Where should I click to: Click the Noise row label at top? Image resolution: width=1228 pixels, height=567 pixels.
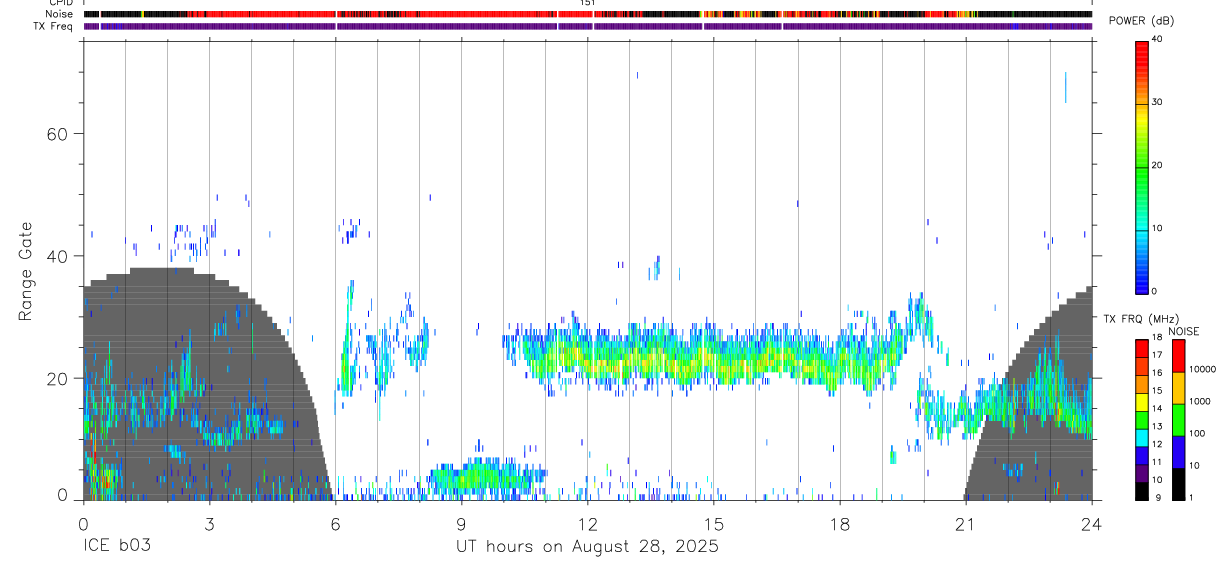pyautogui.click(x=57, y=14)
